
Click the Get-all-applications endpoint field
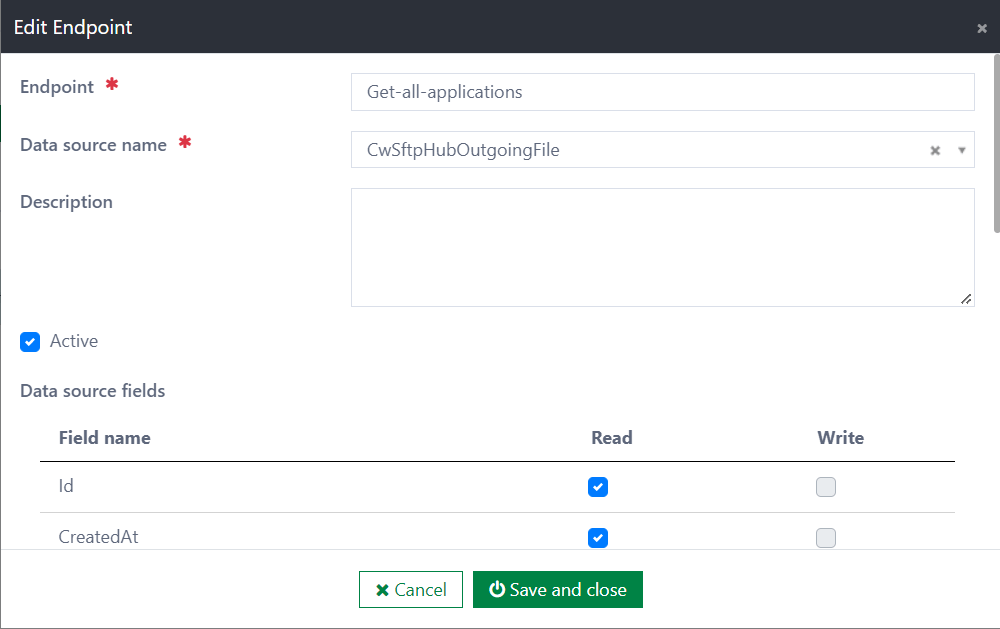pyautogui.click(x=662, y=91)
